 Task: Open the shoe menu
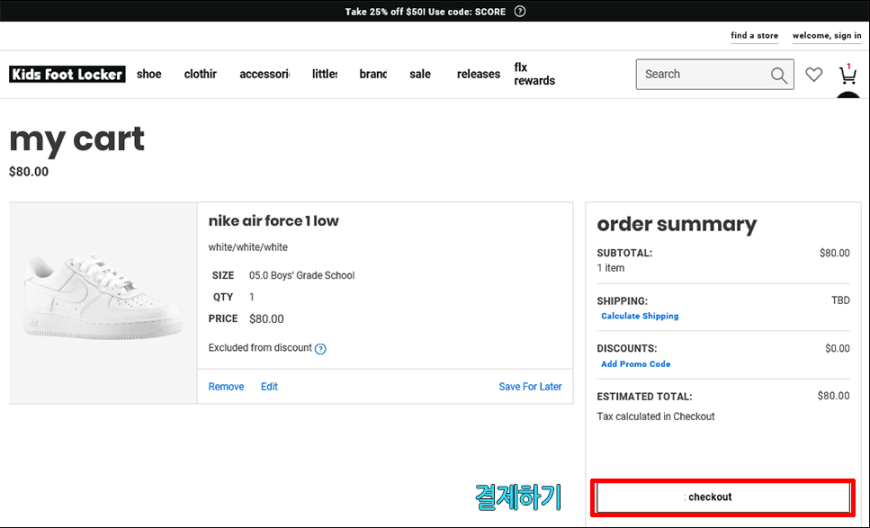coord(149,74)
